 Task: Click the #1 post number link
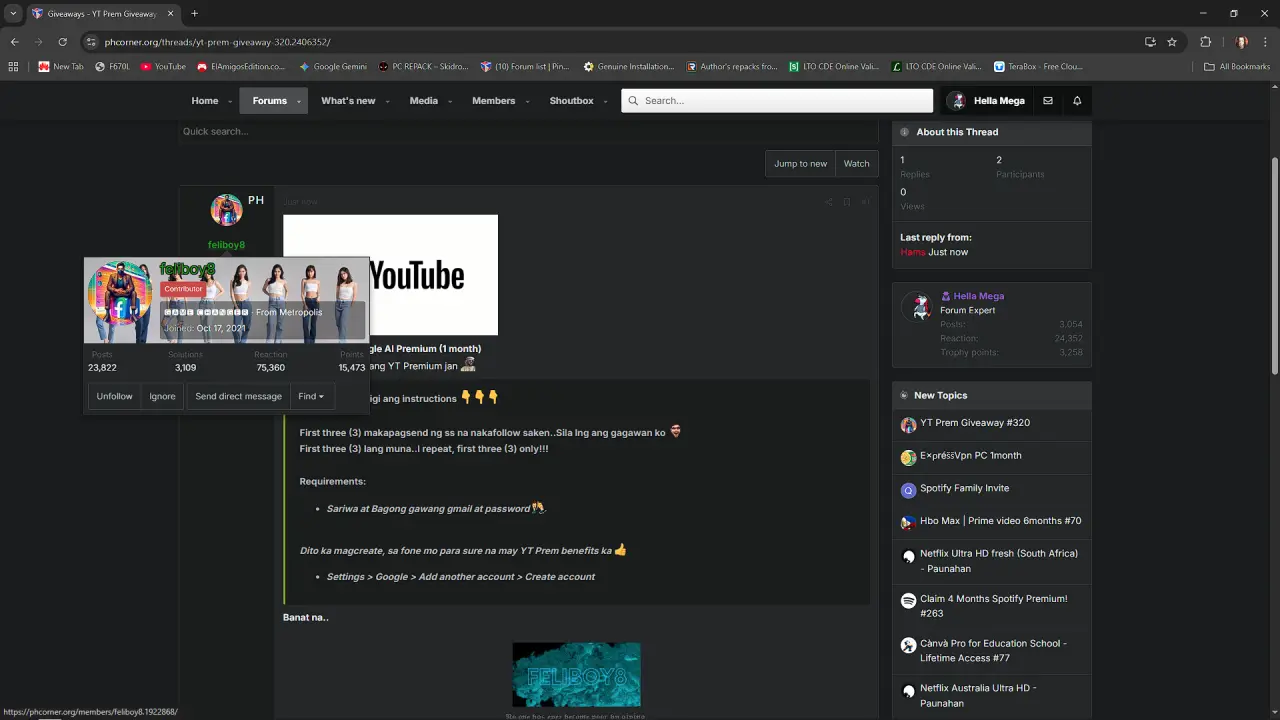866,202
